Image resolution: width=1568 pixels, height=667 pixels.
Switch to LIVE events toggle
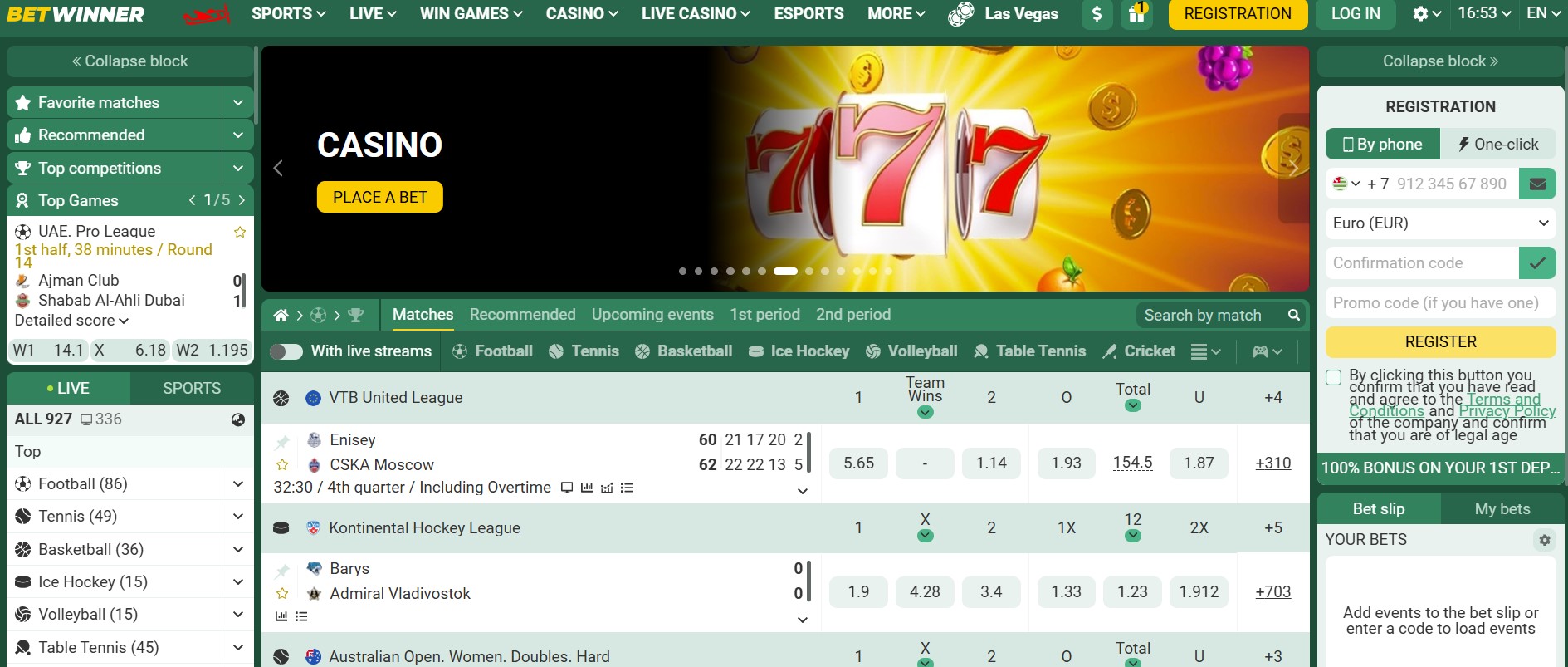(x=68, y=388)
